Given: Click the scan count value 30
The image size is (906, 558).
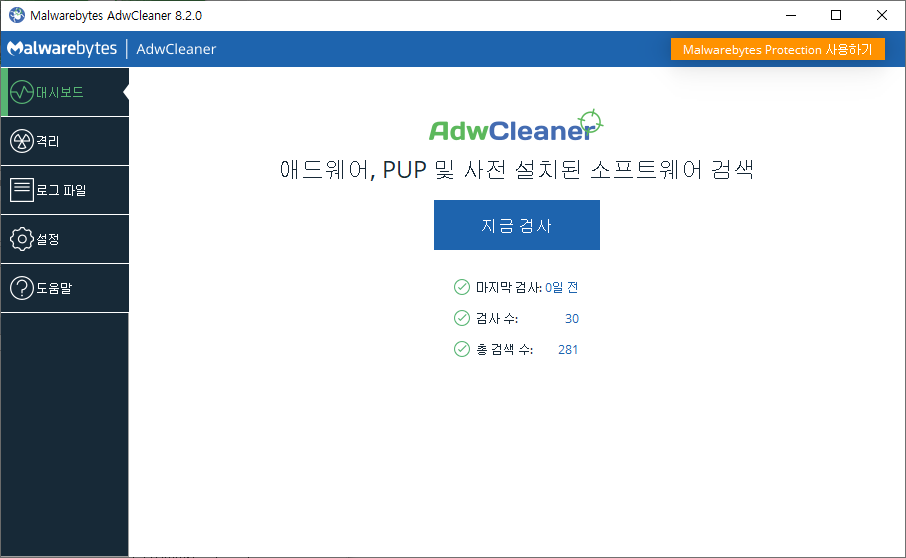Looking at the screenshot, I should click(x=571, y=318).
